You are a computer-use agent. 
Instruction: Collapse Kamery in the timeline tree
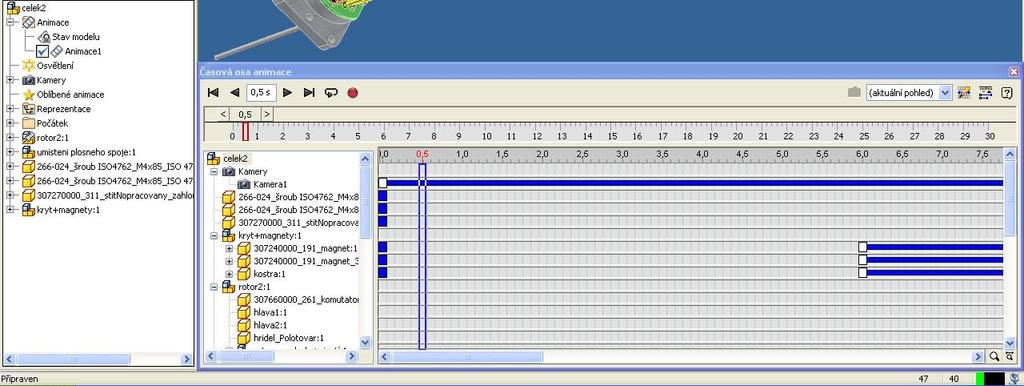(214, 171)
